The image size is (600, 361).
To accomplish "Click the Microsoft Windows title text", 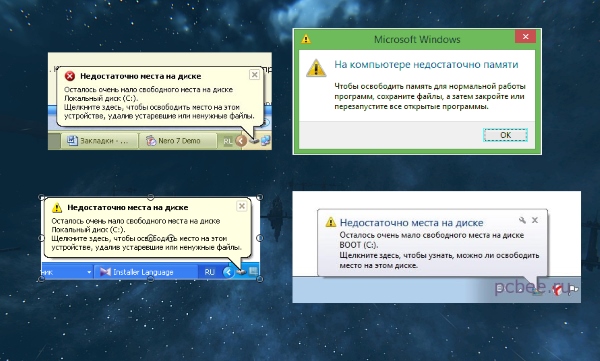I will pos(417,39).
